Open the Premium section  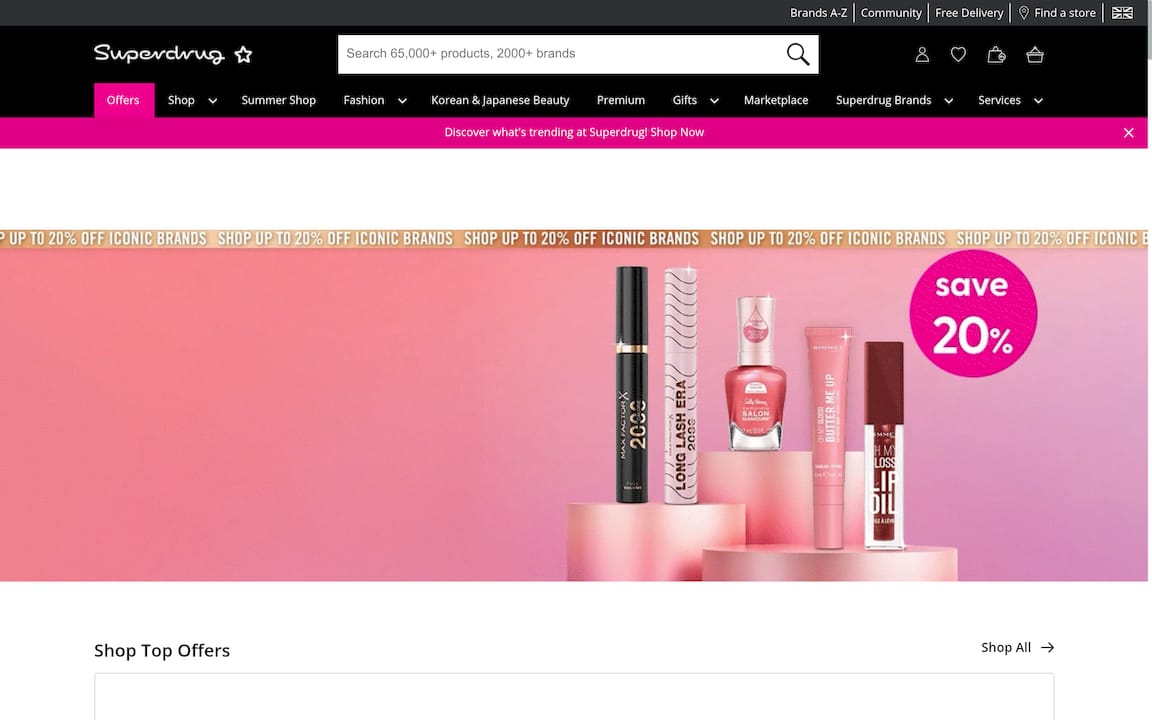click(x=621, y=100)
